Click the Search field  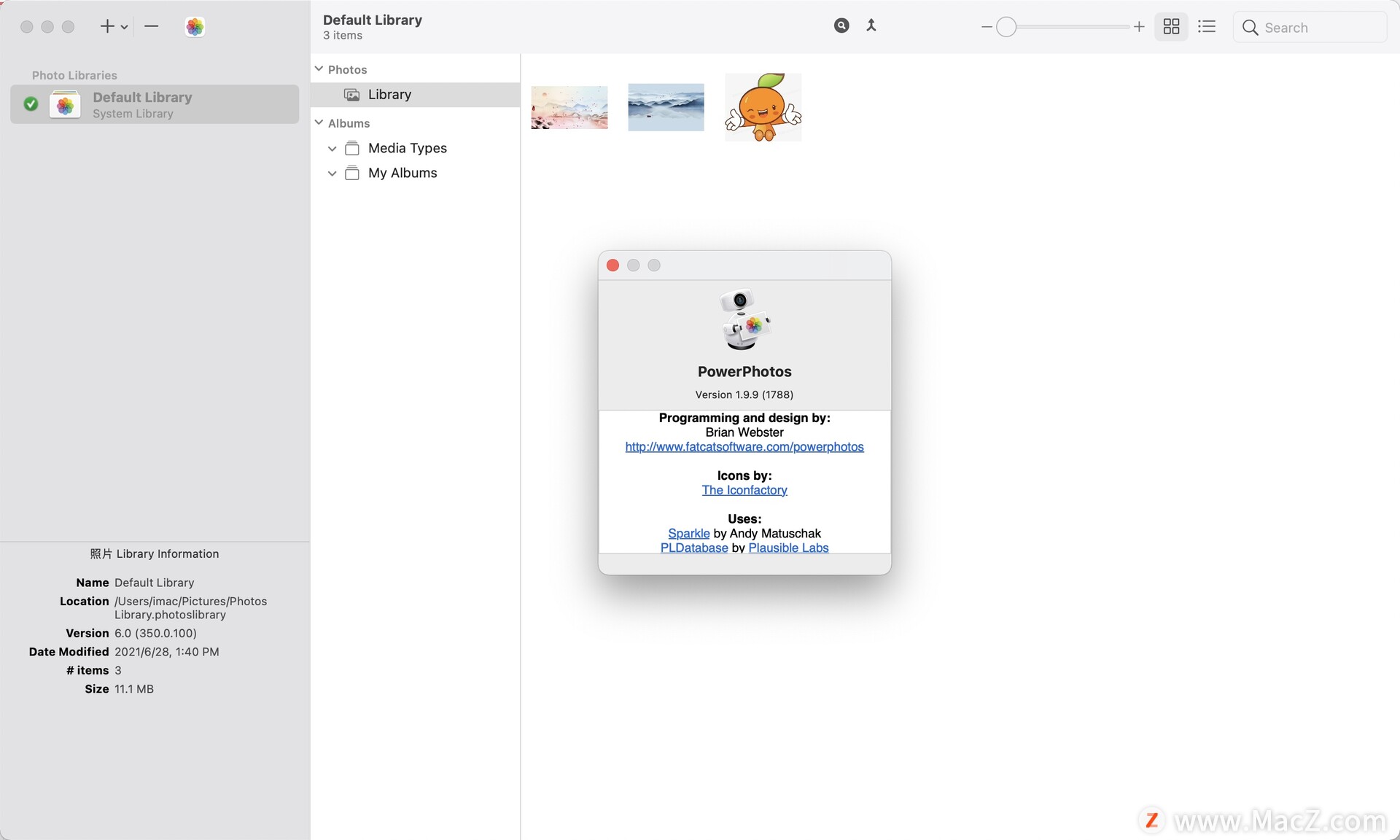[1310, 28]
